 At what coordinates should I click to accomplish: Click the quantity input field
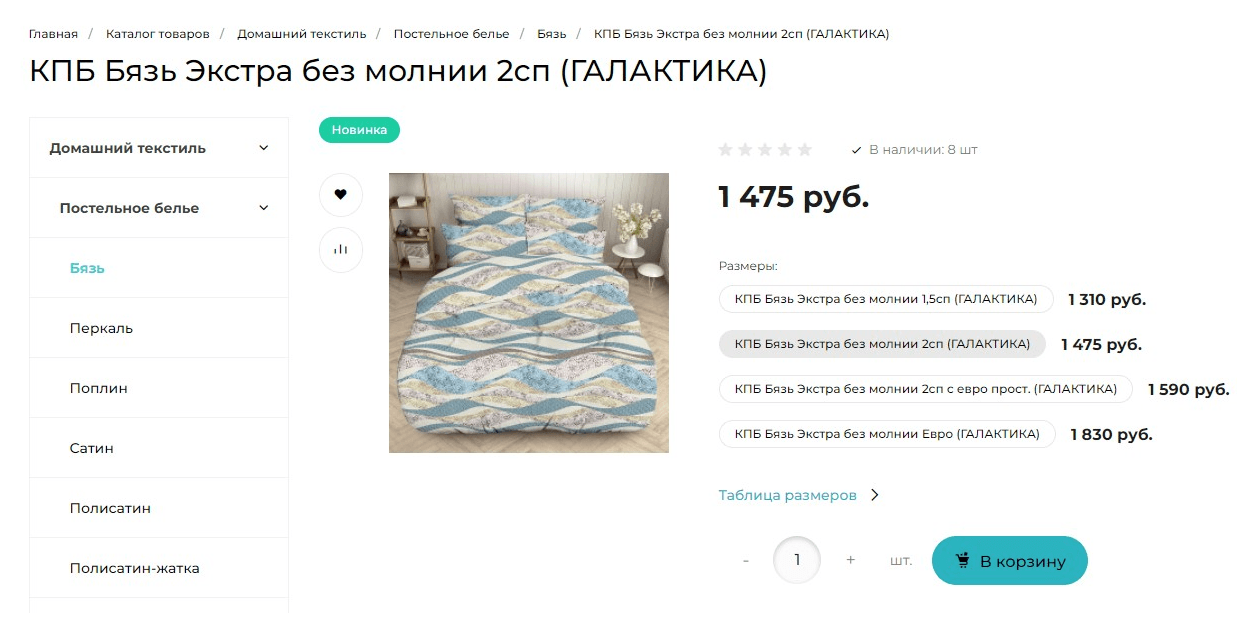[x=797, y=560]
